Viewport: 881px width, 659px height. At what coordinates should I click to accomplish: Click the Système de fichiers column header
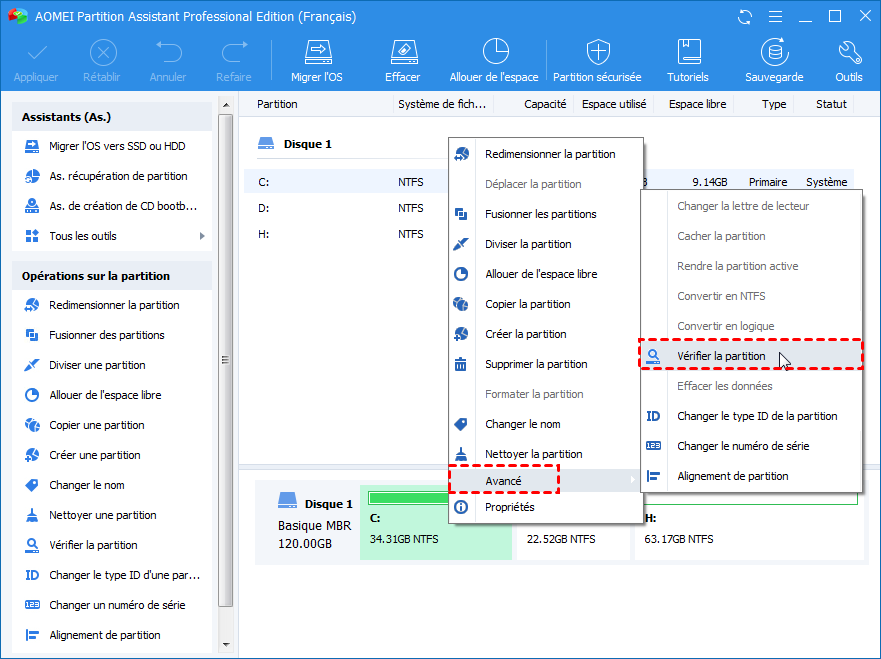(x=443, y=104)
